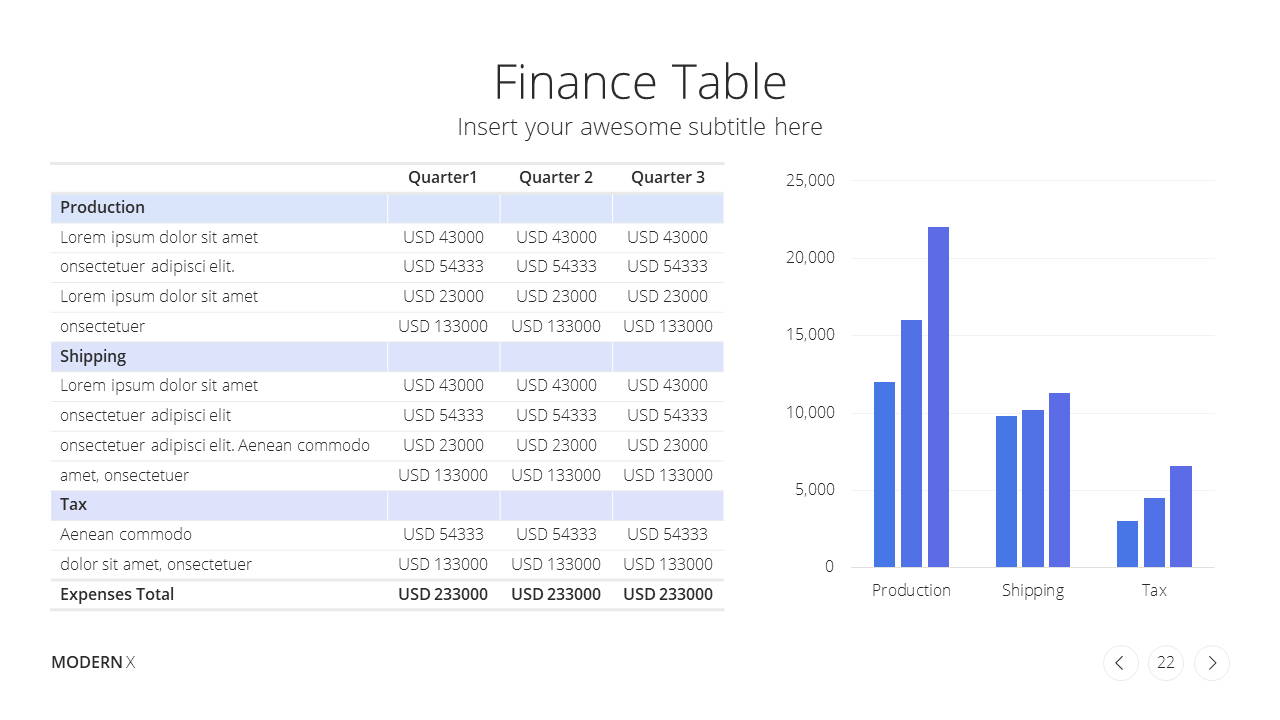Viewport: 1280px width, 720px height.
Task: Select the Production section header row
Action: tap(387, 208)
